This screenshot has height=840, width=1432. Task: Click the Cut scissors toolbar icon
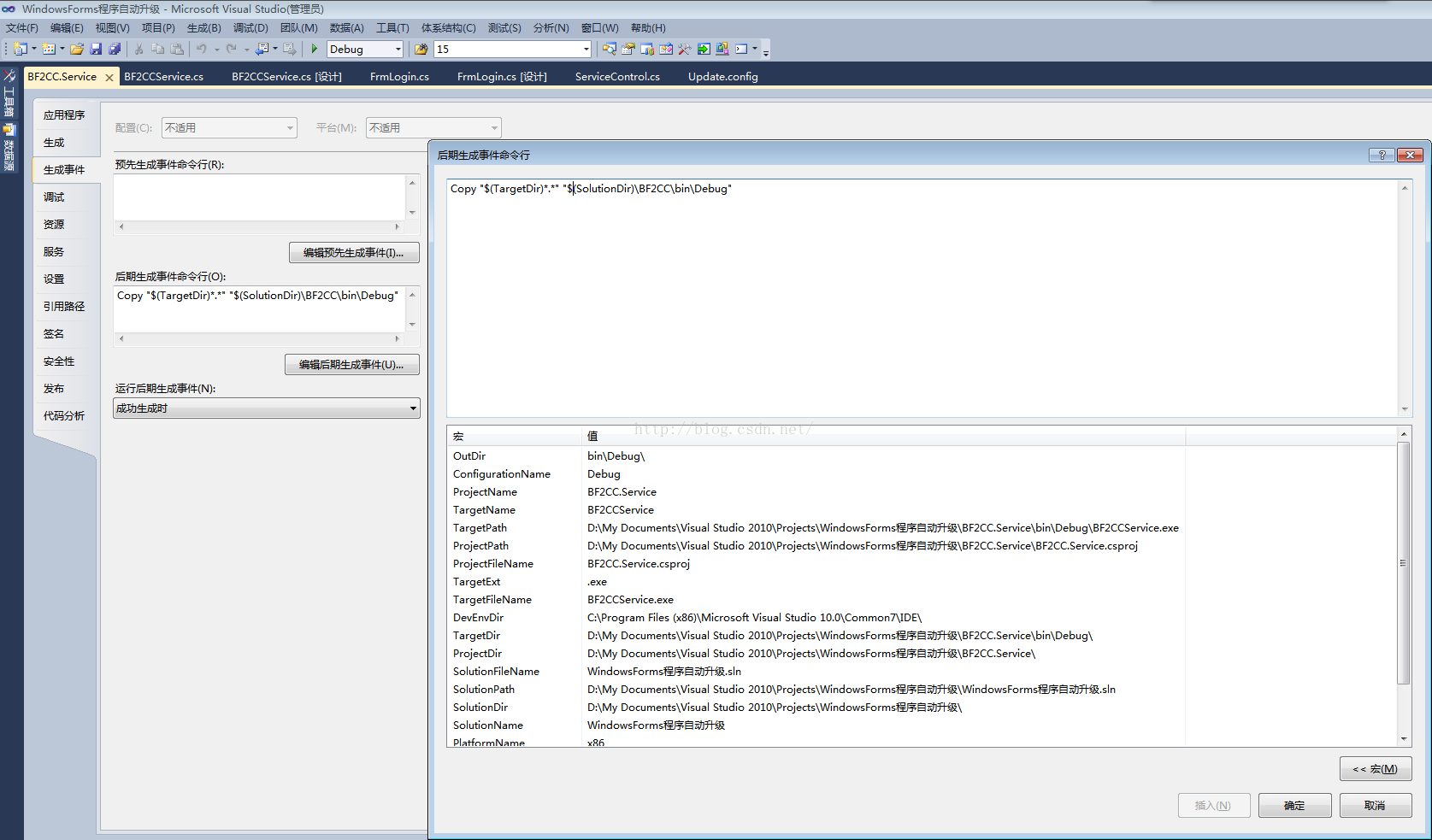[x=138, y=49]
